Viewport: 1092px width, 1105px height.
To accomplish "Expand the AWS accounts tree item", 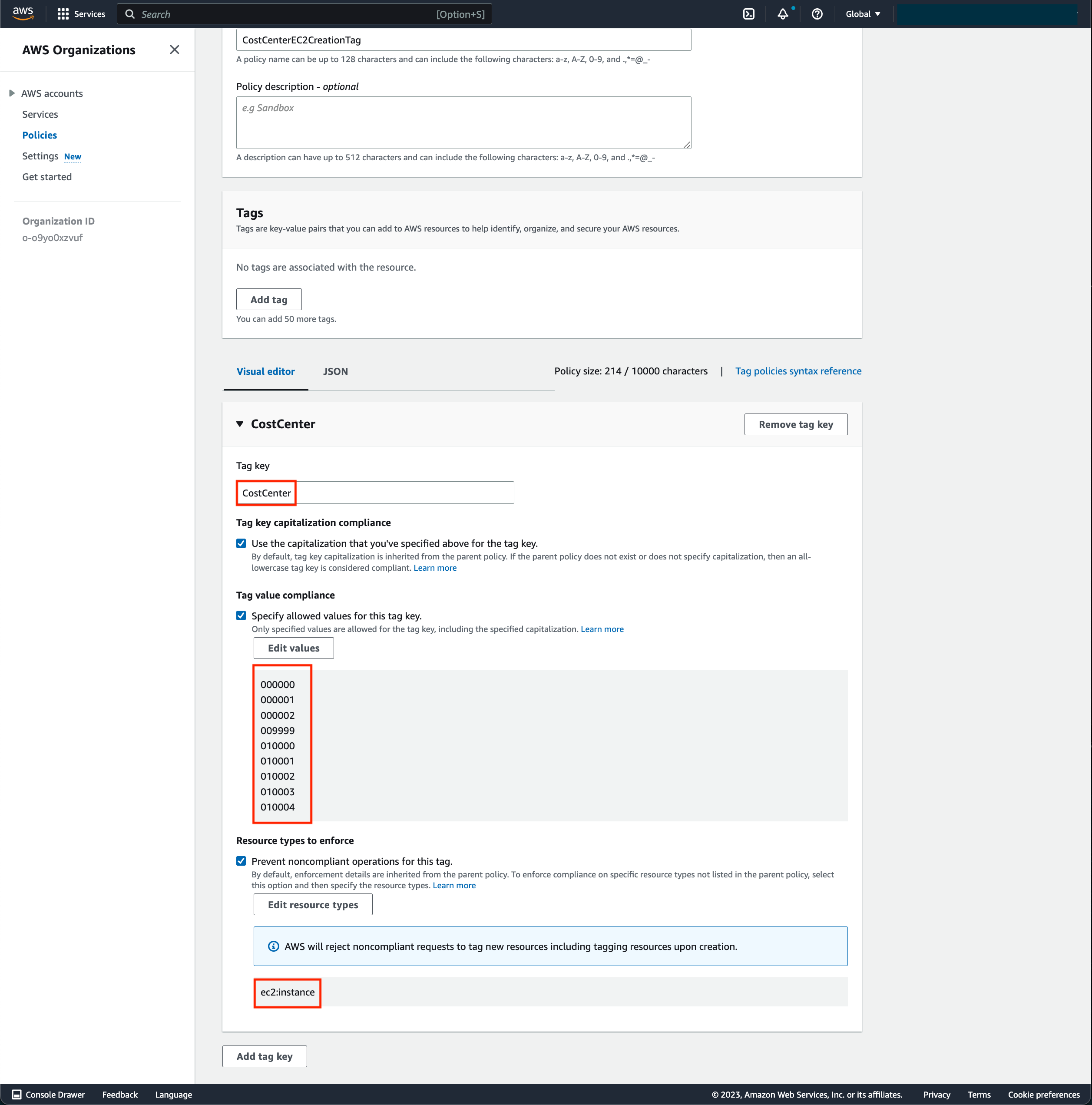I will pos(11,93).
